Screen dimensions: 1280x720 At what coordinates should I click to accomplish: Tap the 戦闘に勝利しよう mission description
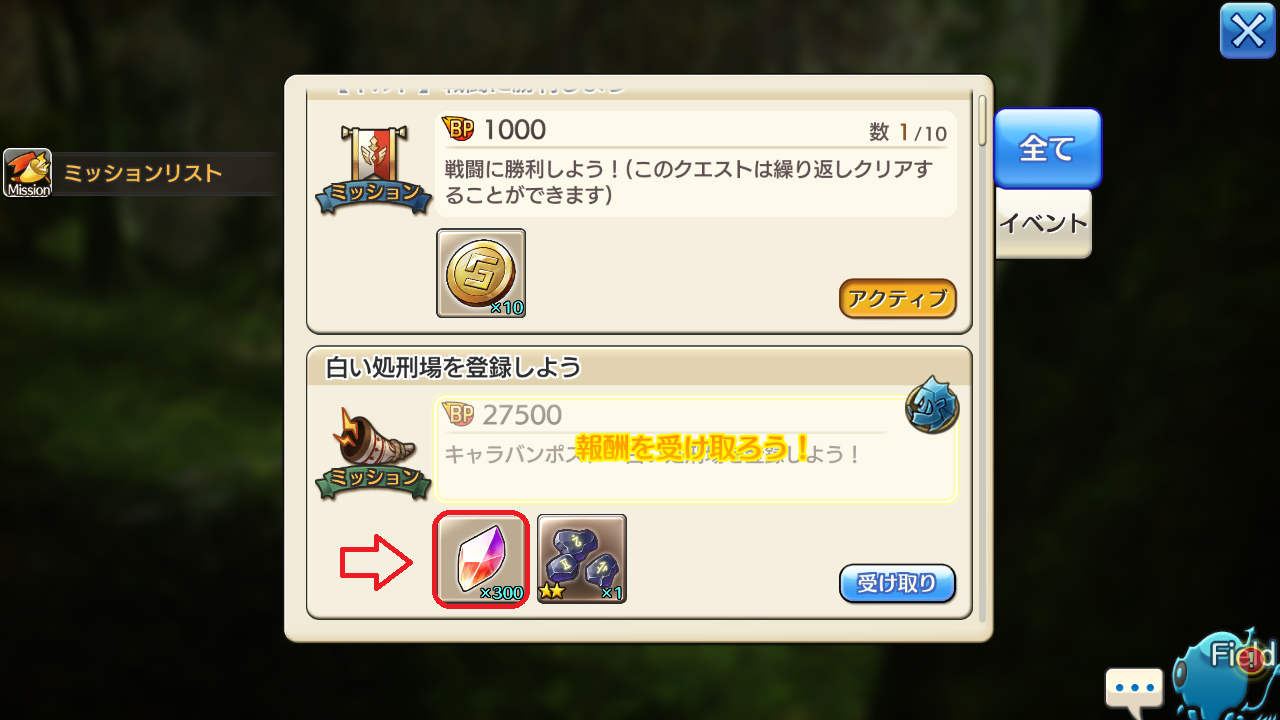[x=690, y=182]
